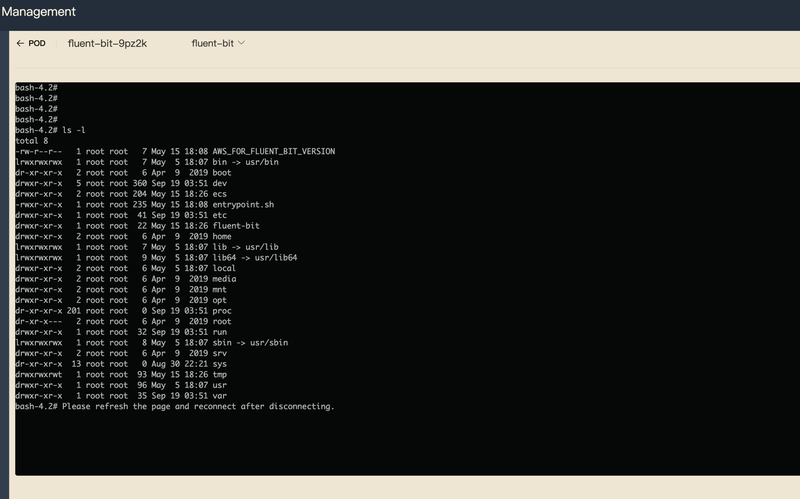800x499 pixels.
Task: Focus the terminal's empty area below output
Action: point(407,443)
